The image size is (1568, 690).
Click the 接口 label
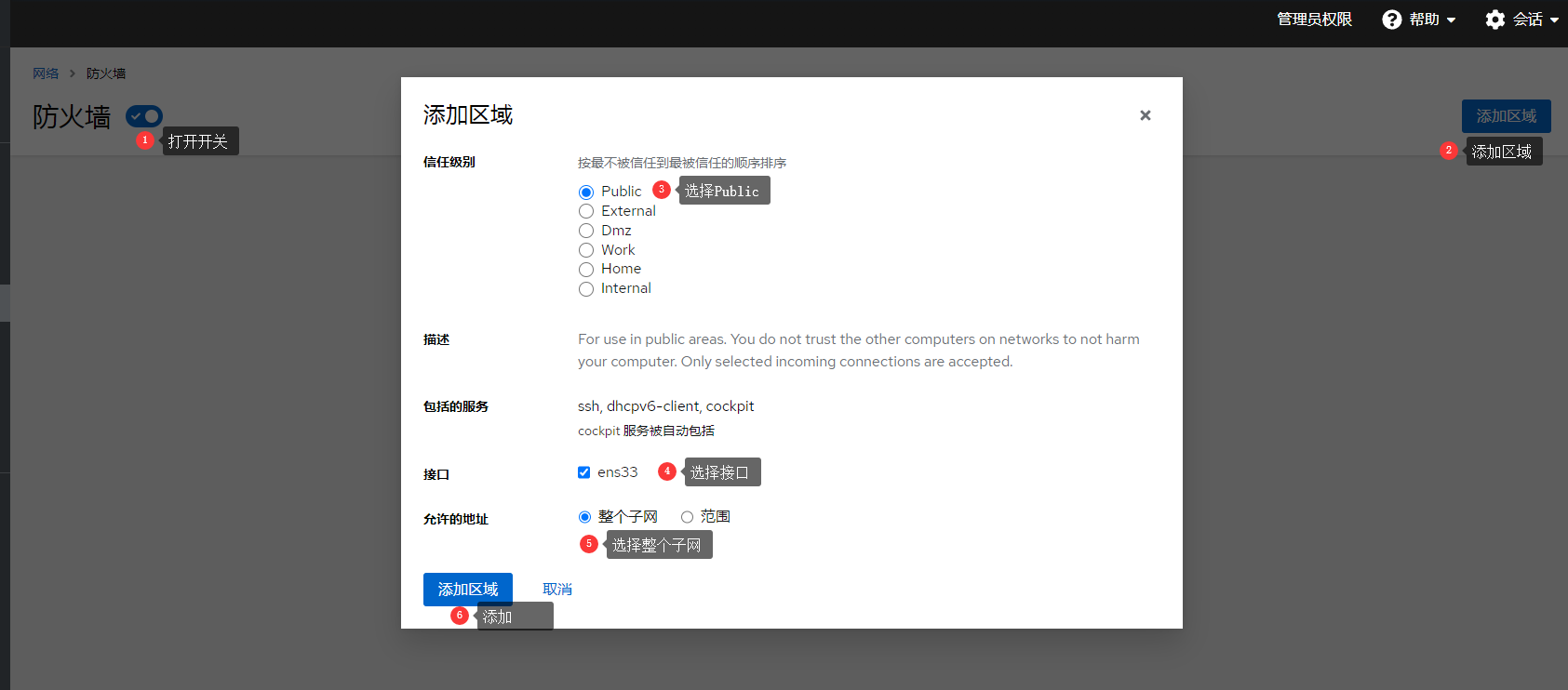(x=436, y=474)
